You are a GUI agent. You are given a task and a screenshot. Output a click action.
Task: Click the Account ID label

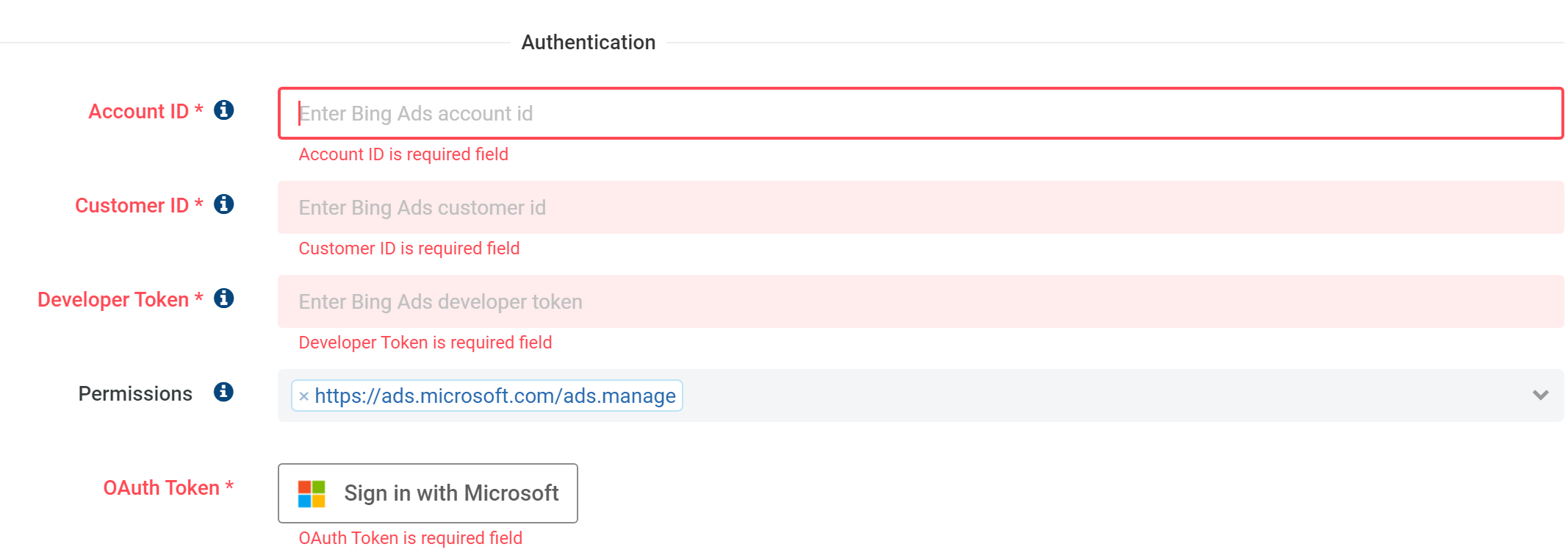[145, 111]
